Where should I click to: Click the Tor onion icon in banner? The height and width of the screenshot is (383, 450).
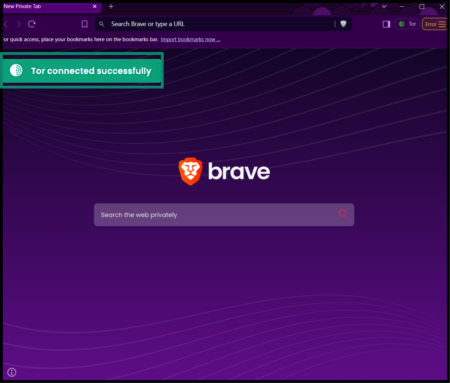[16, 70]
